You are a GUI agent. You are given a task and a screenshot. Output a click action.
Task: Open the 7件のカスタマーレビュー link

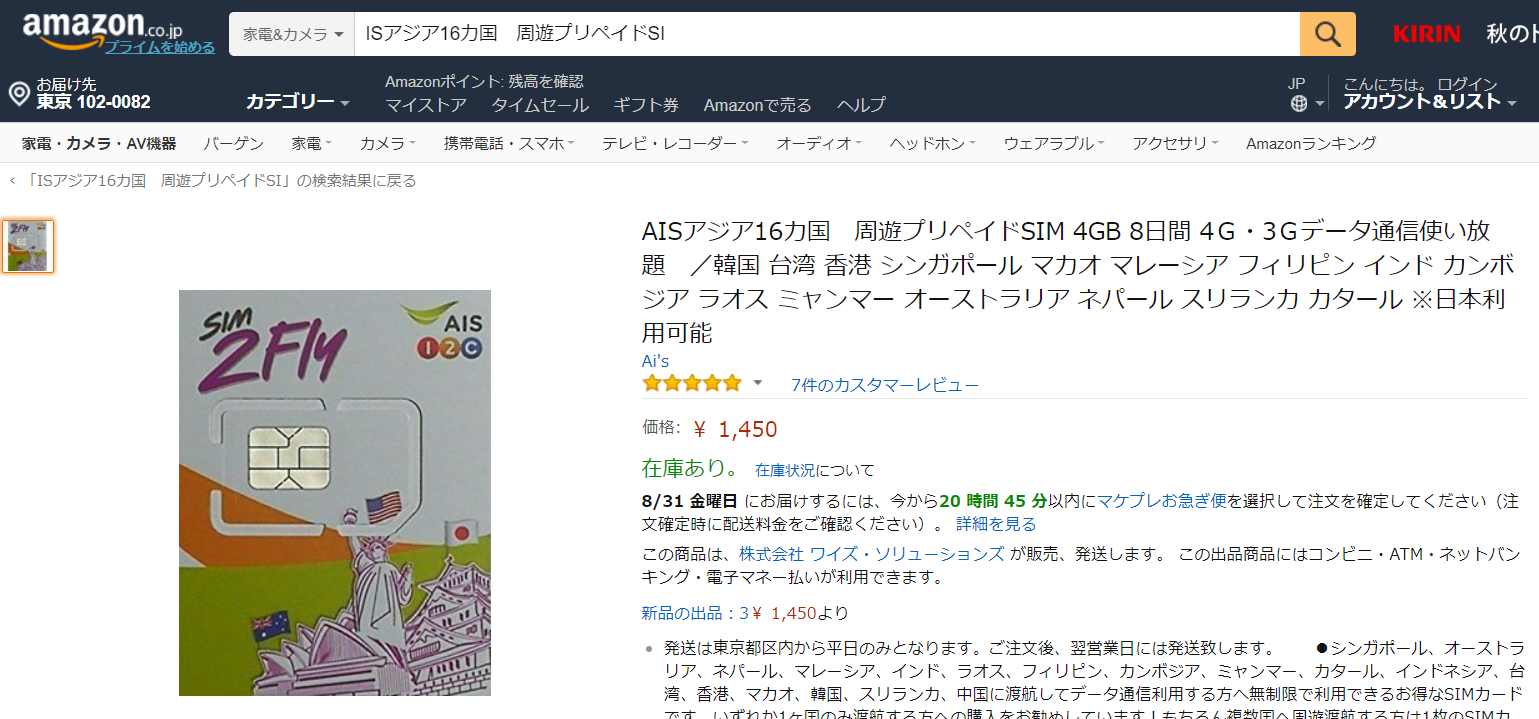click(884, 385)
